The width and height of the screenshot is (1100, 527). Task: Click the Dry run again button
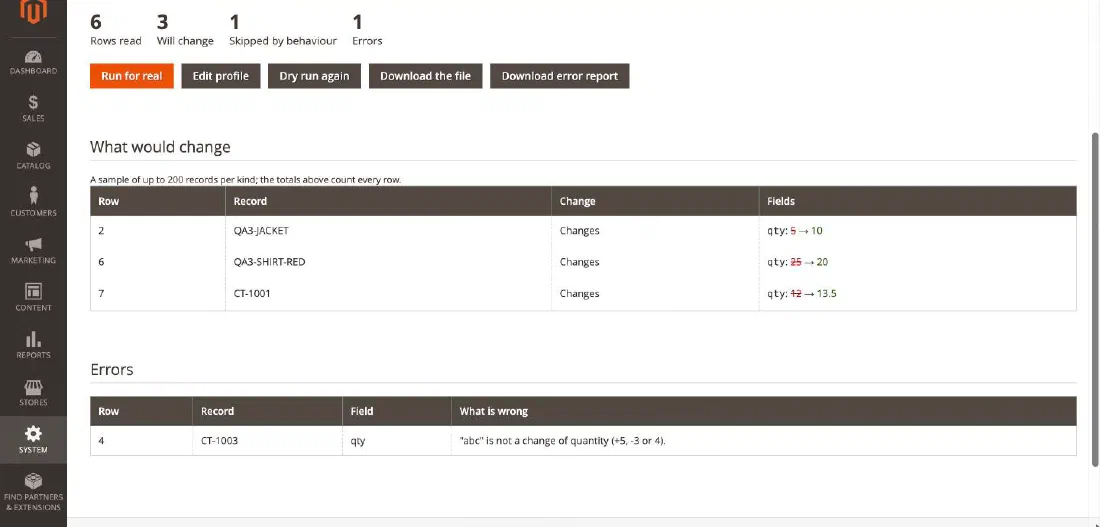pyautogui.click(x=314, y=76)
